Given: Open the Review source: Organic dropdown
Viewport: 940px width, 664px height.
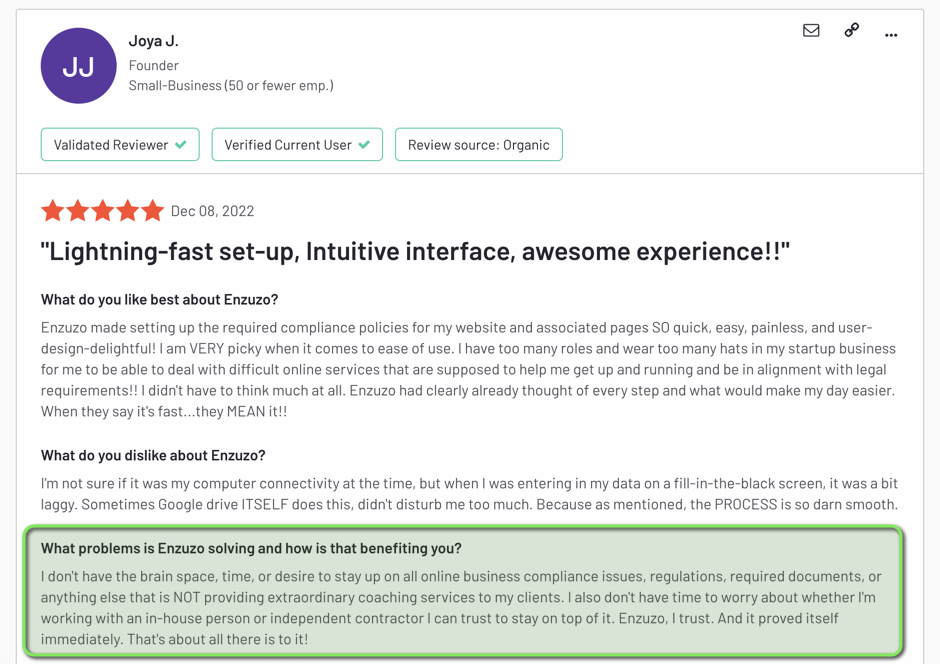Looking at the screenshot, I should click(478, 144).
